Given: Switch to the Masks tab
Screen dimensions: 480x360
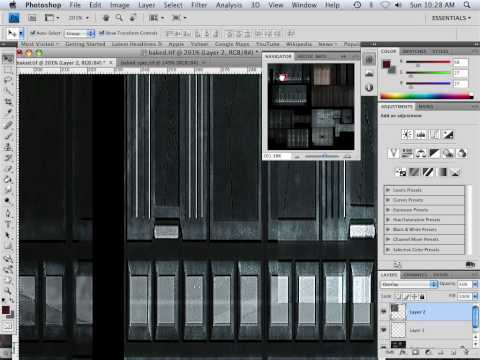Looking at the screenshot, I should click(425, 107).
